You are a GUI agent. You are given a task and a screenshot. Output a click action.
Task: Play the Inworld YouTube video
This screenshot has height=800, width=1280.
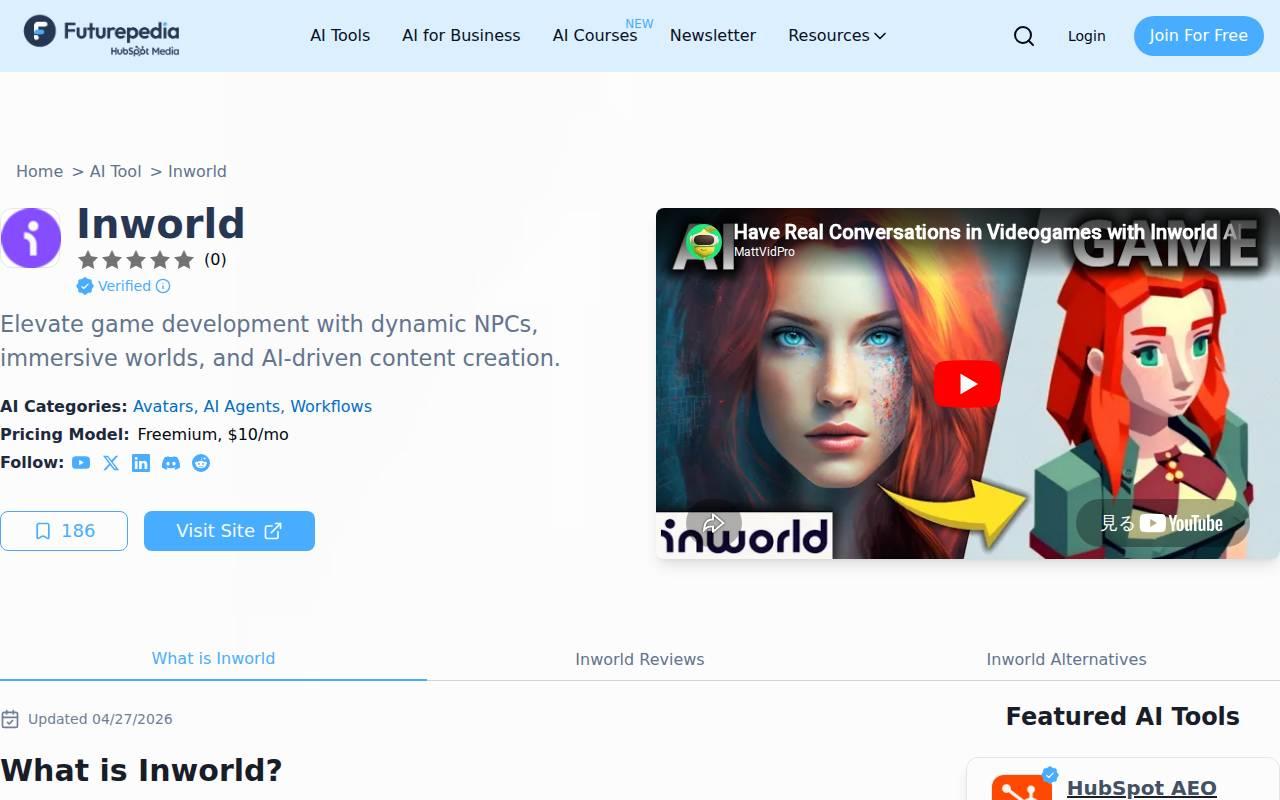click(967, 384)
